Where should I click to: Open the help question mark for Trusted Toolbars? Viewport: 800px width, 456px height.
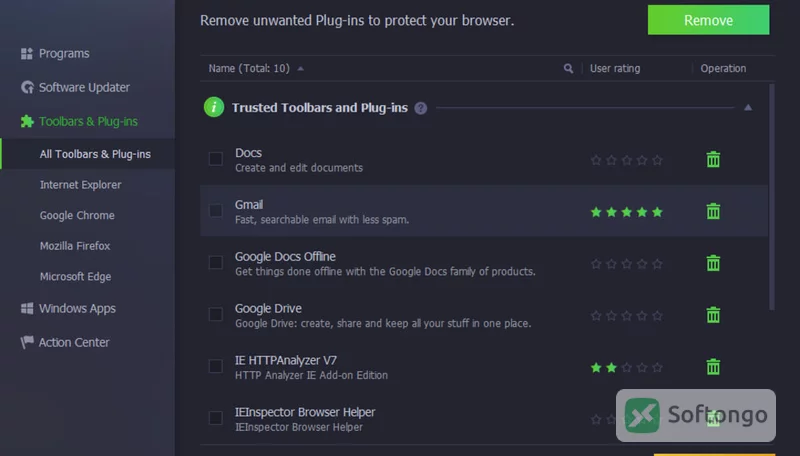[420, 108]
